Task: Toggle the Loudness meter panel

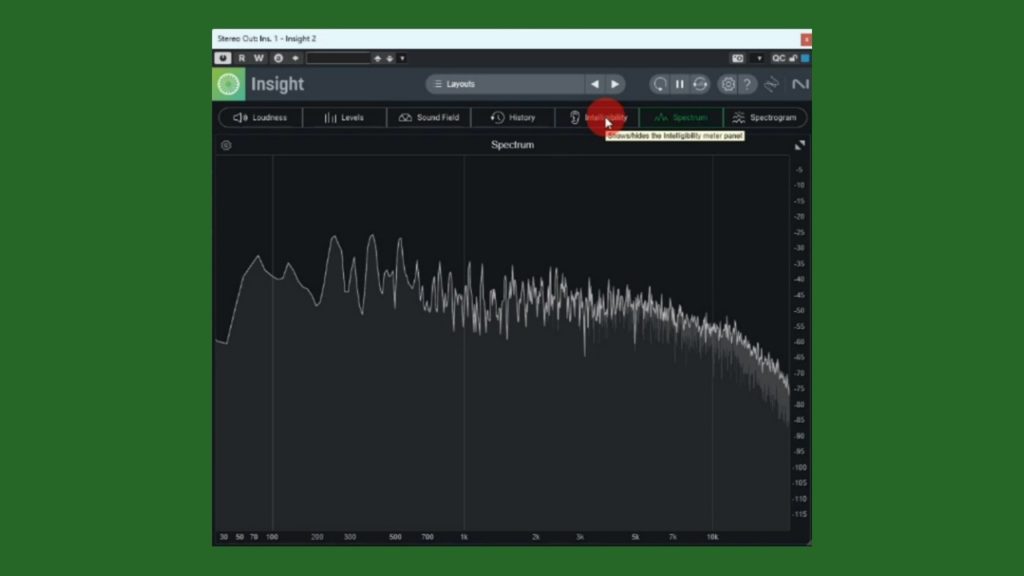Action: coord(260,118)
